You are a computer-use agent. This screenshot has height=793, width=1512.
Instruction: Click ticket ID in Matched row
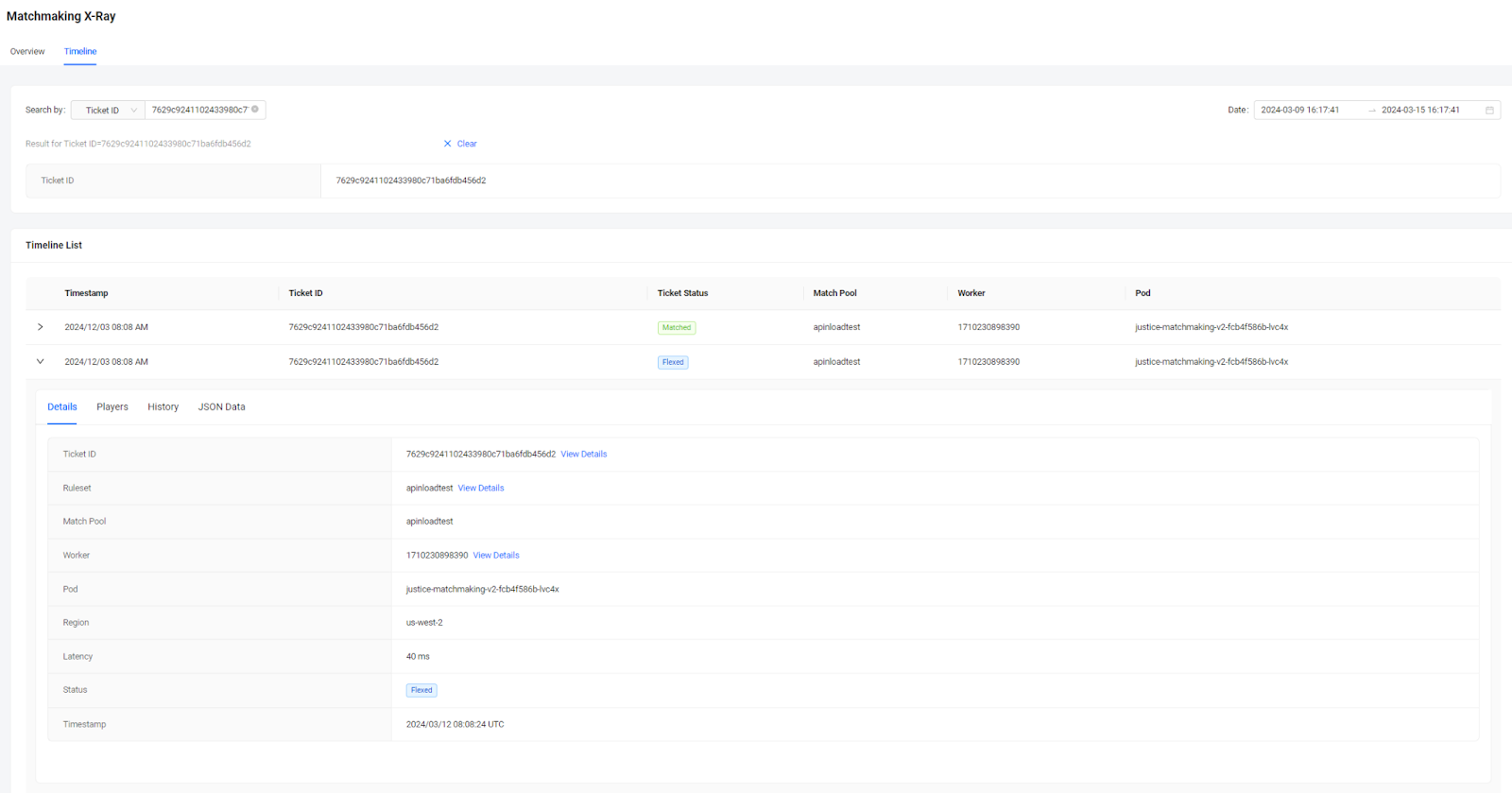coord(364,327)
